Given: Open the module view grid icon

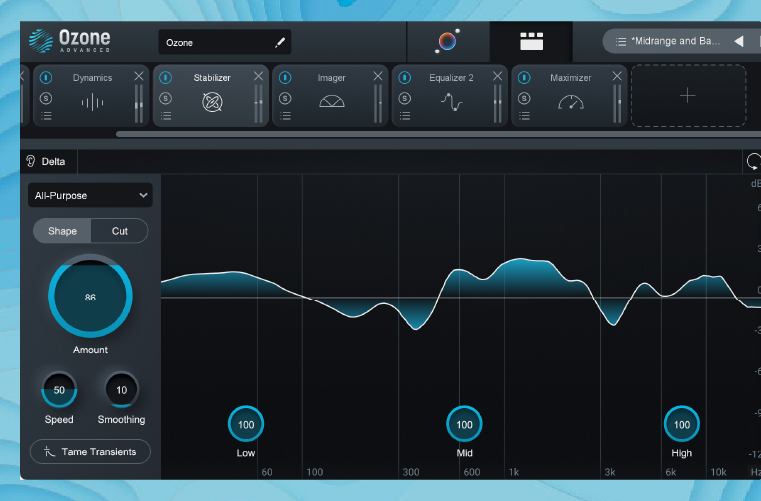Looking at the screenshot, I should (531, 41).
